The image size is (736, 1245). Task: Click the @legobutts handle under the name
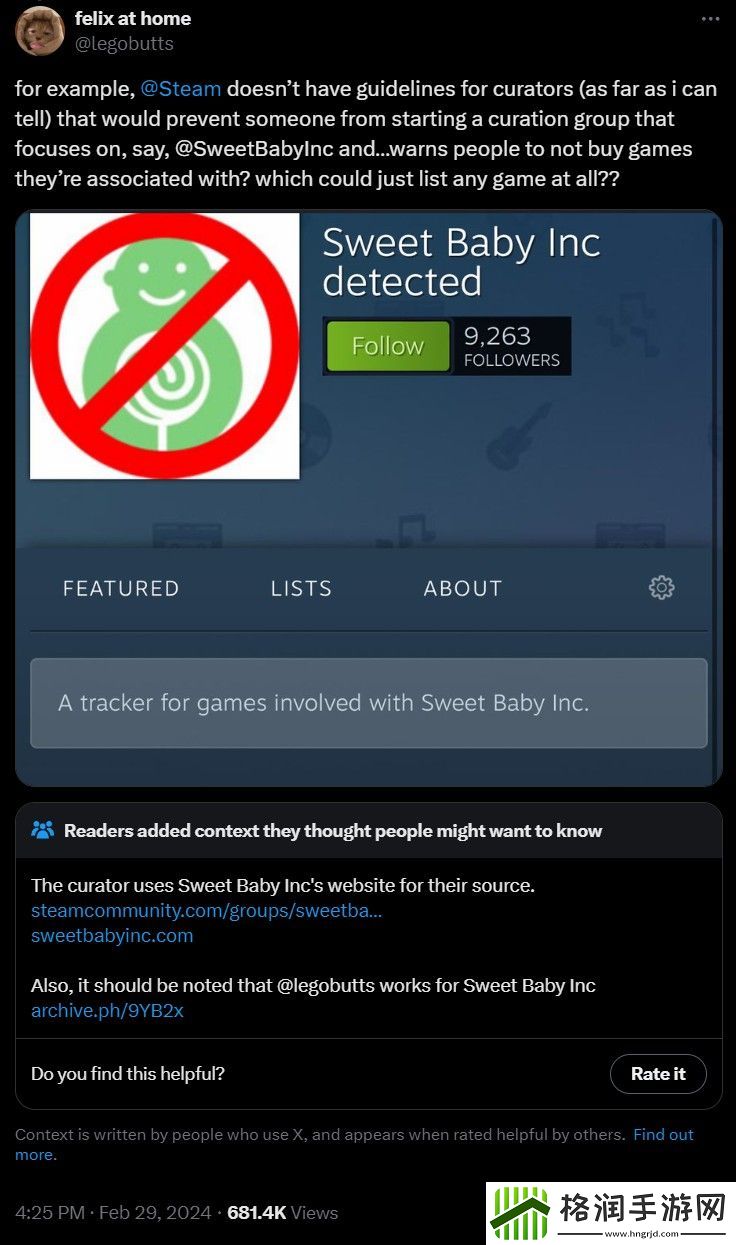click(124, 43)
